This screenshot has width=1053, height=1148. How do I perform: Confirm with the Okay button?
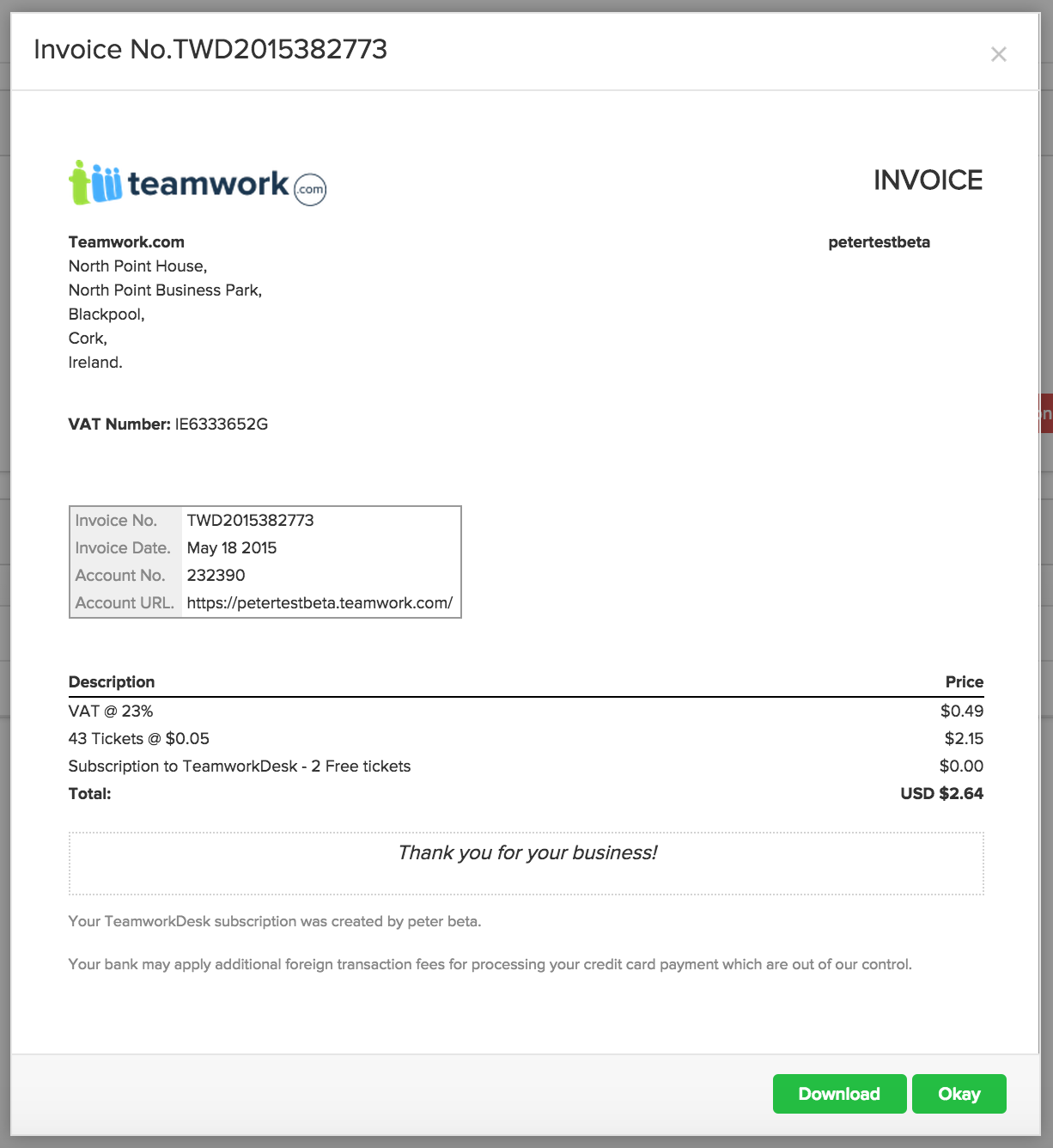click(x=959, y=1094)
